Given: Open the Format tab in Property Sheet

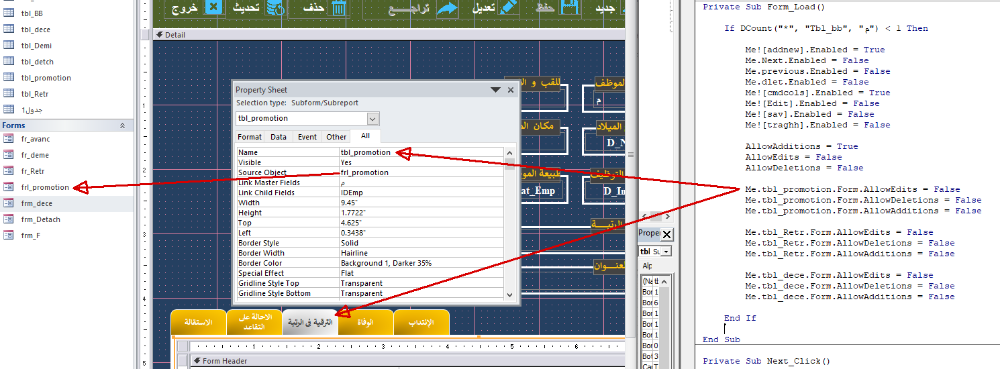Looking at the screenshot, I should pos(249,137).
